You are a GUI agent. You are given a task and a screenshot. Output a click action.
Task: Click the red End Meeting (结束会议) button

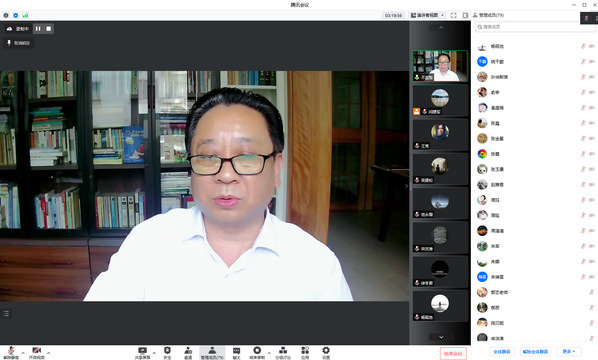(453, 354)
